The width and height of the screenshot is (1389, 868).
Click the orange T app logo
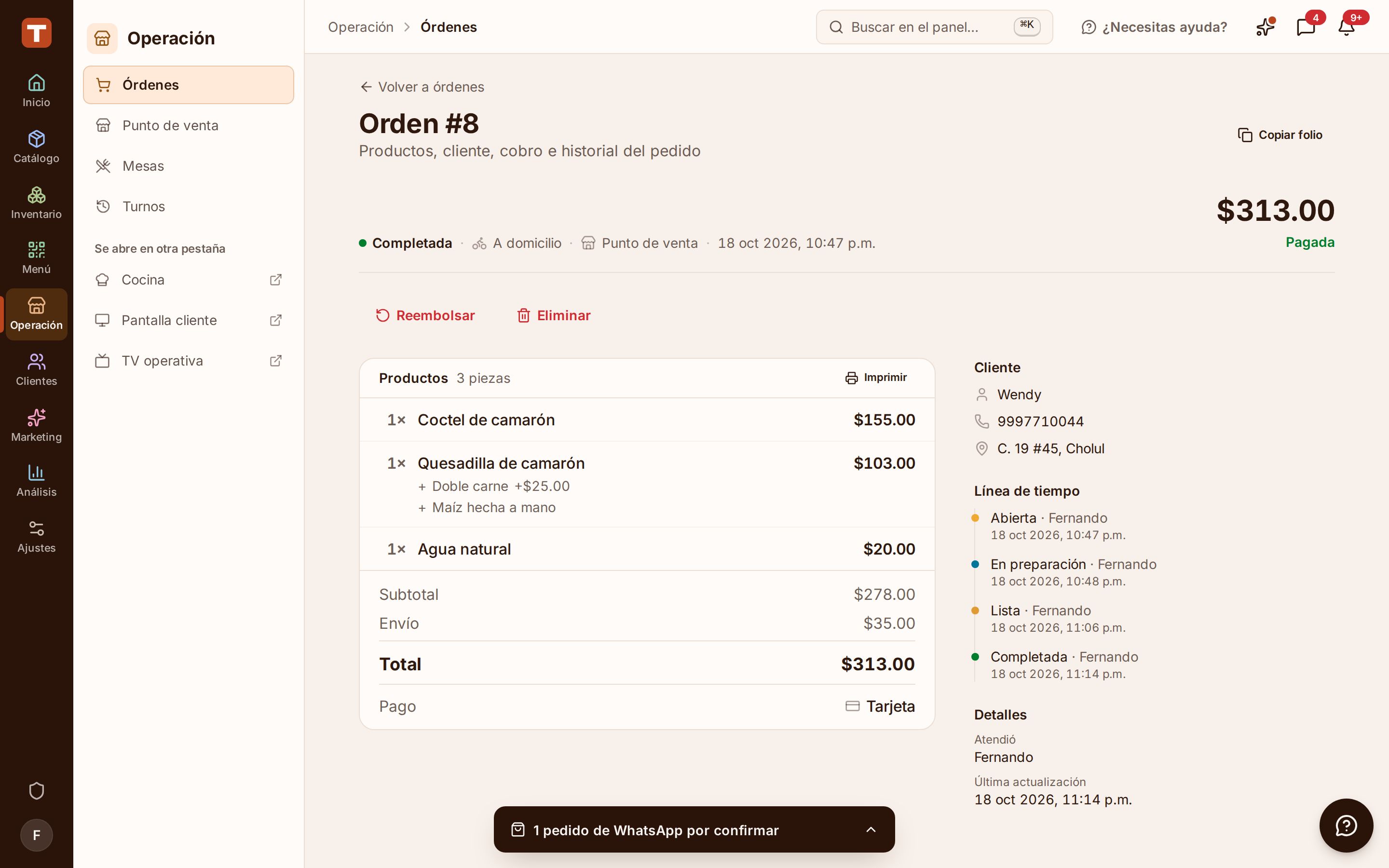[36, 33]
